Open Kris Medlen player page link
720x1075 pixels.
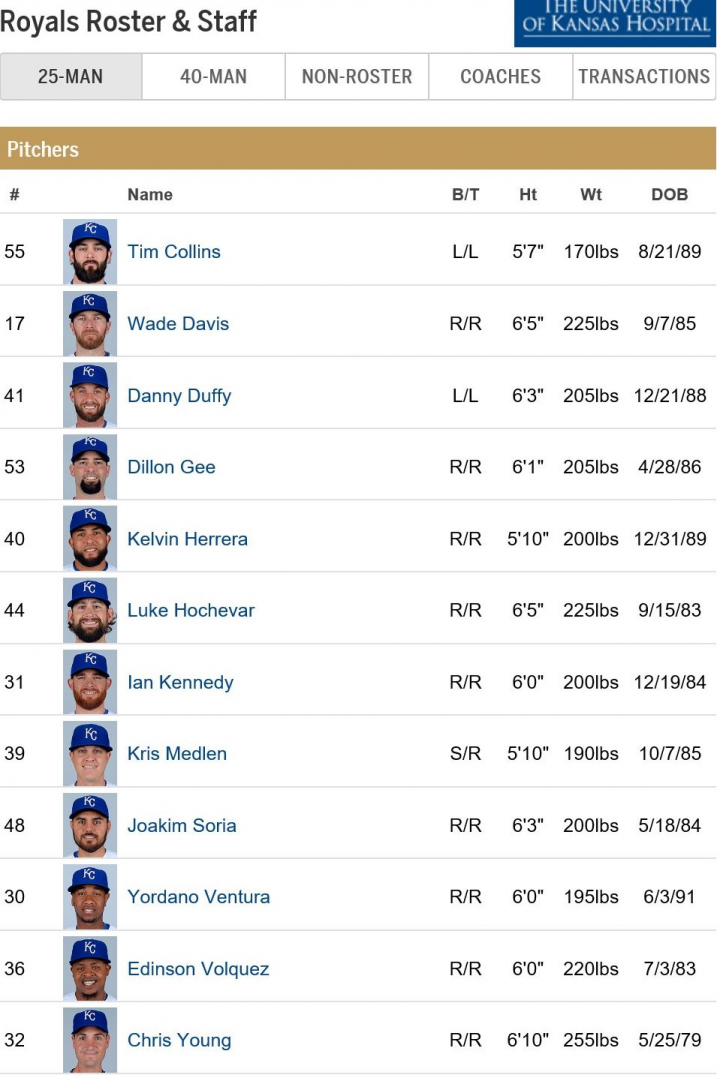click(x=177, y=753)
